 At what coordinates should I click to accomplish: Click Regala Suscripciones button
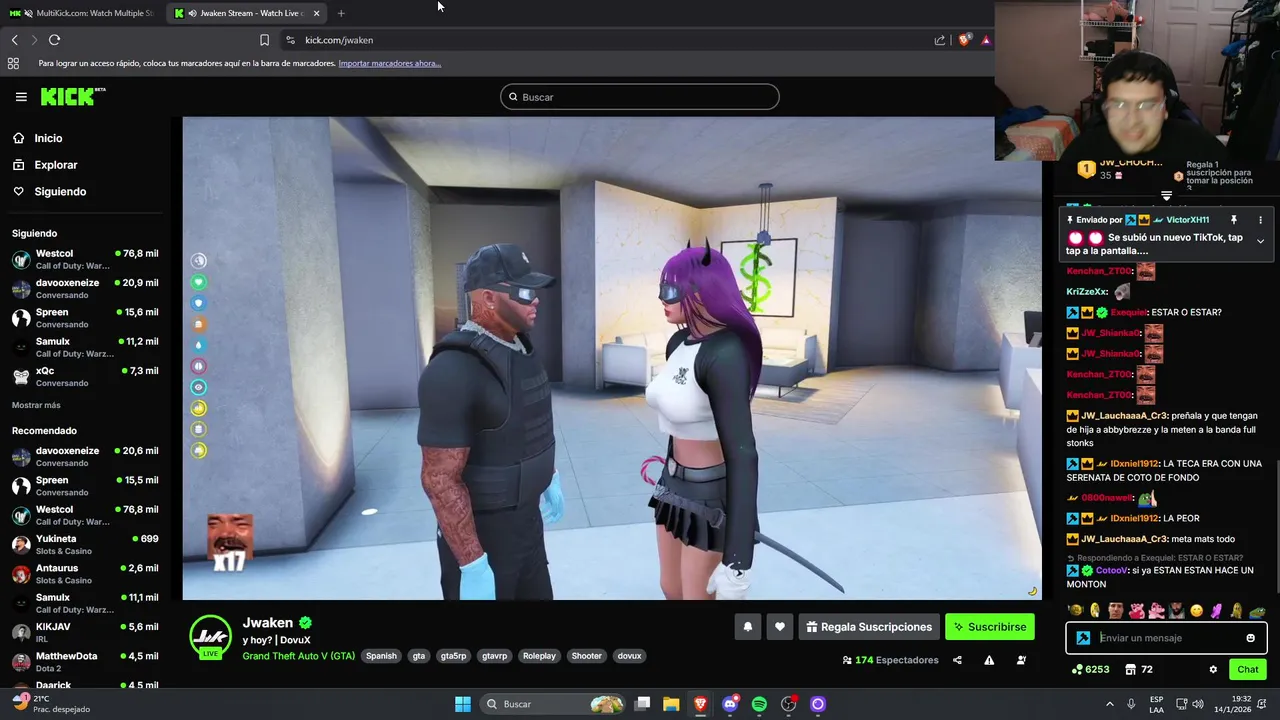(x=868, y=627)
